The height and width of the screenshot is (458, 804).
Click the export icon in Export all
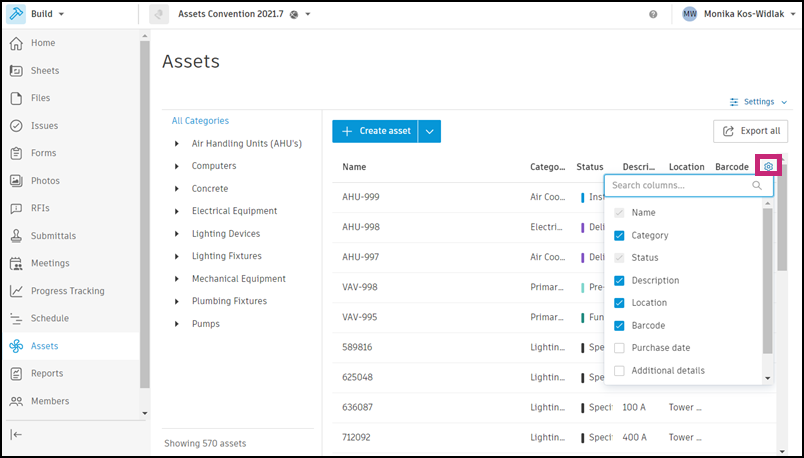coord(728,131)
